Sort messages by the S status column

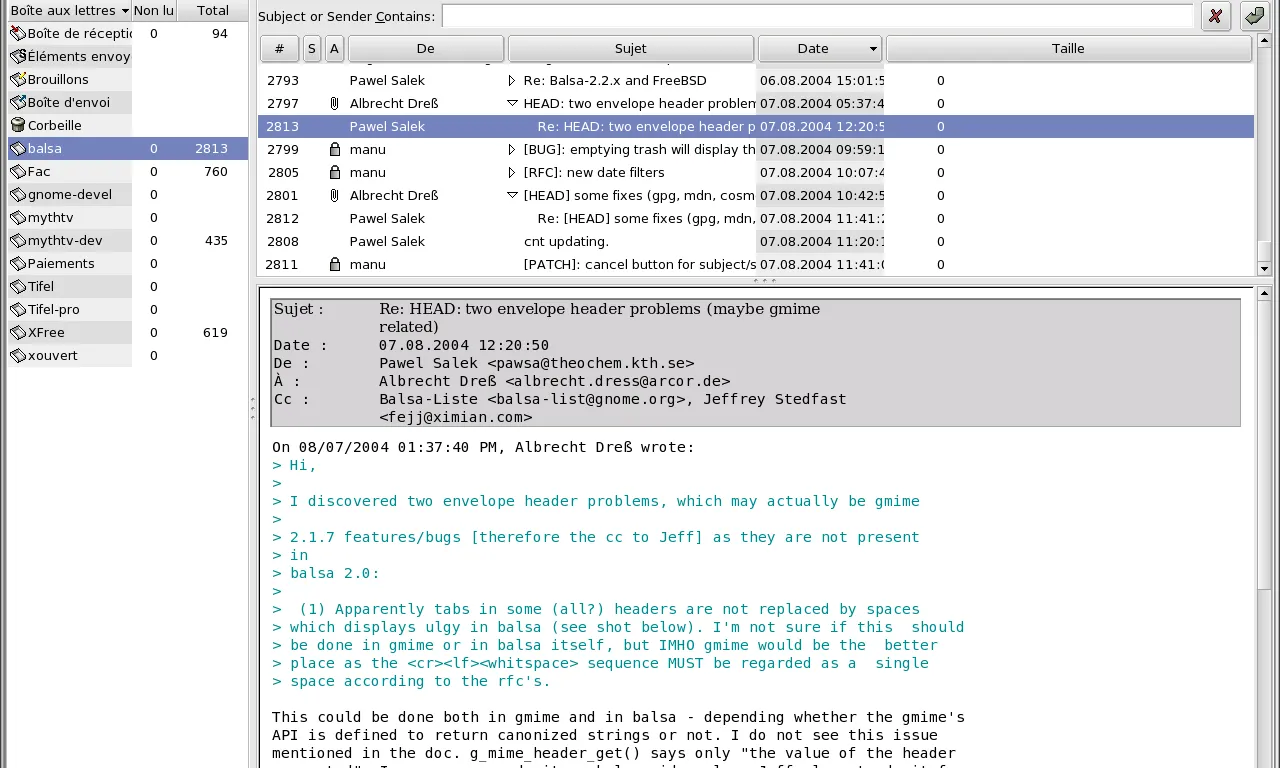[312, 48]
